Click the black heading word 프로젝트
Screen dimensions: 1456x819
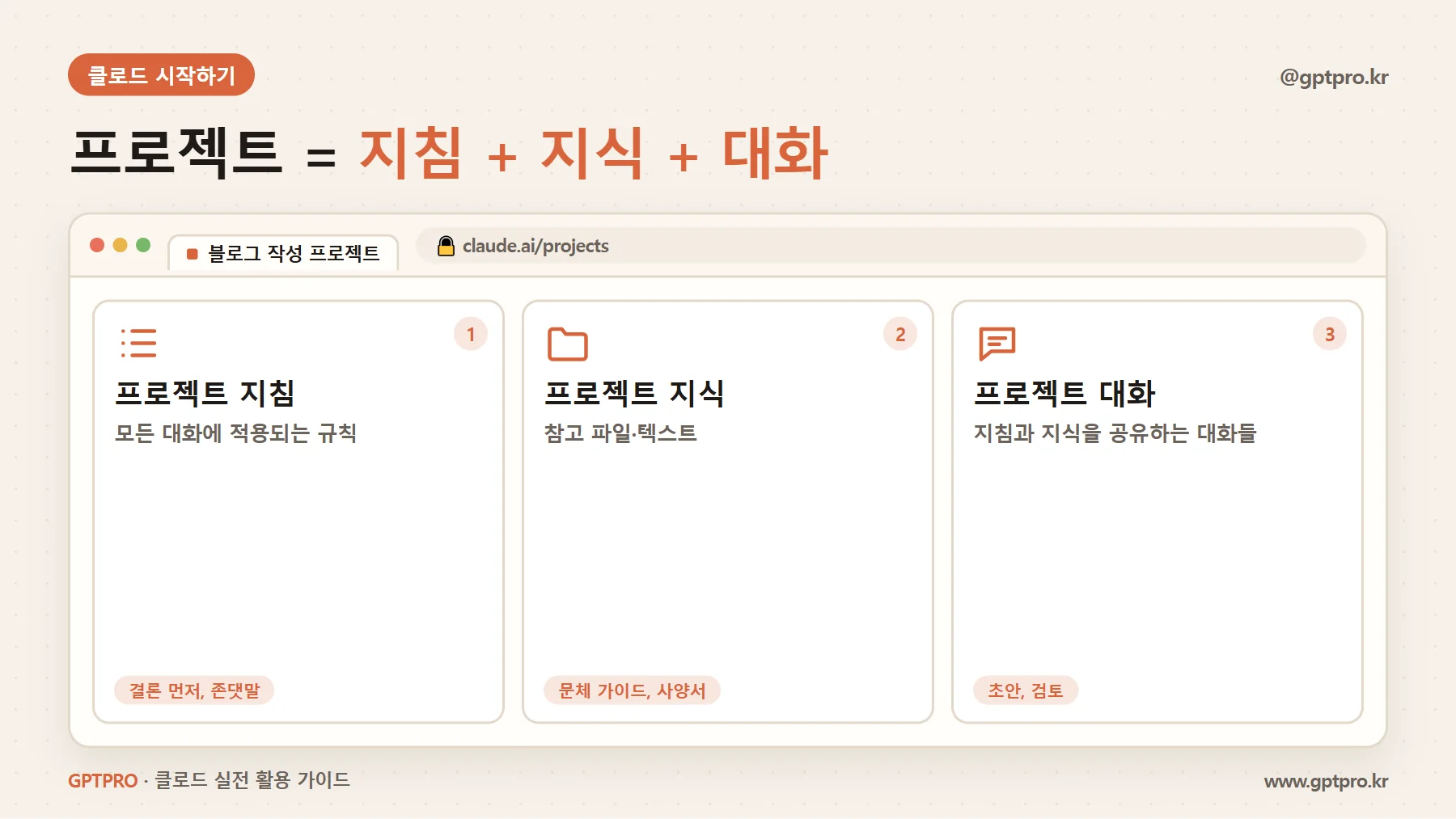177,152
